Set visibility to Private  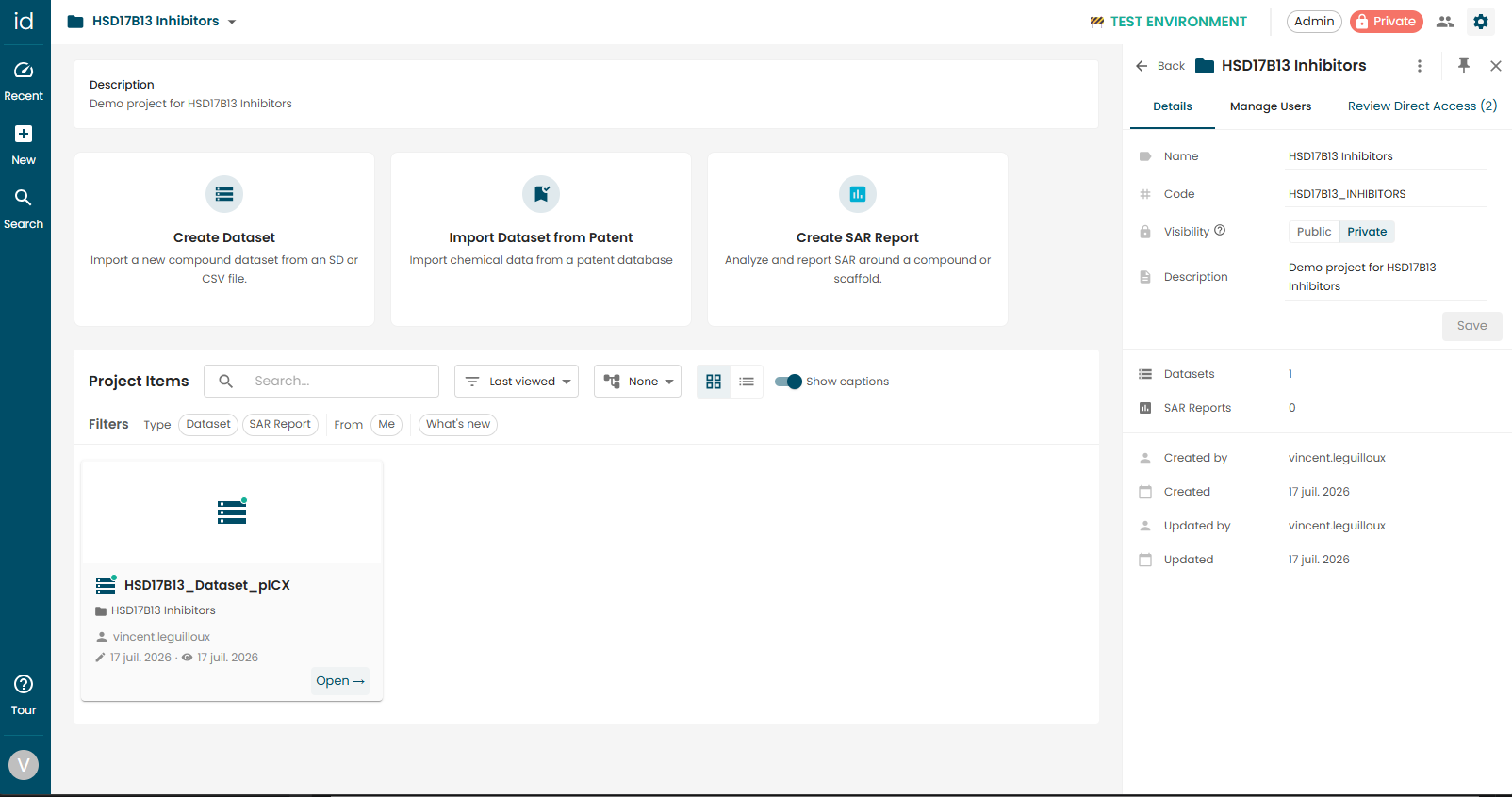(1367, 232)
